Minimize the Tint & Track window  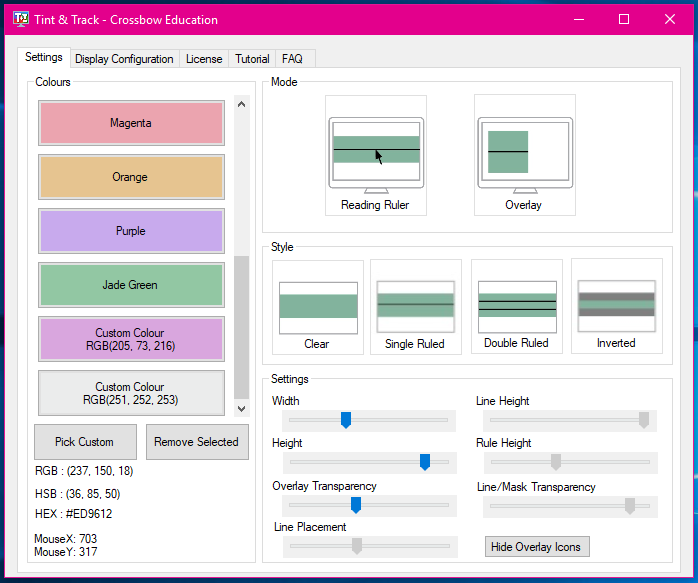click(579, 19)
